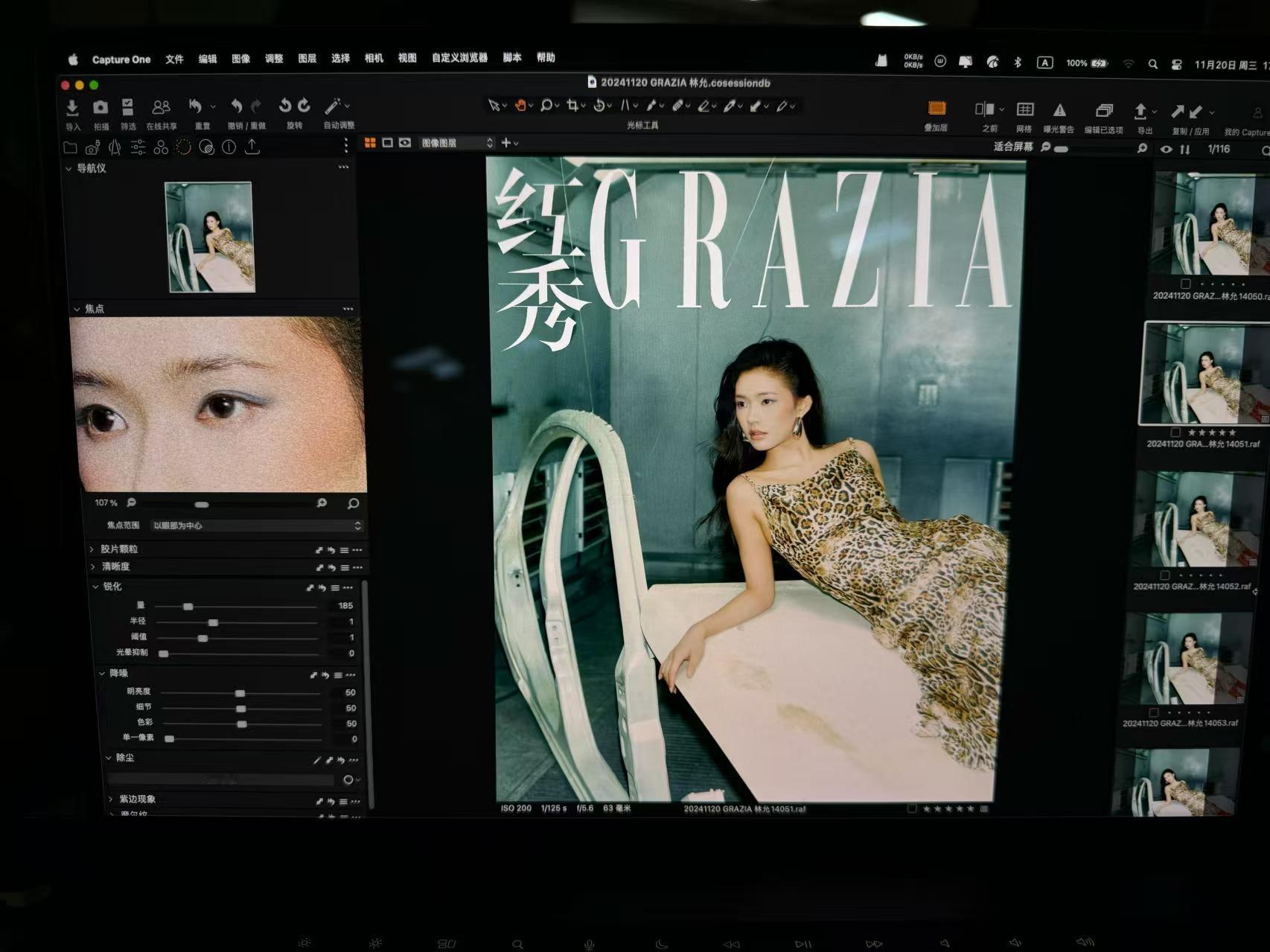1270x952 pixels.
Task: Click the 叠加层 overlay icon
Action: pyautogui.click(x=936, y=109)
